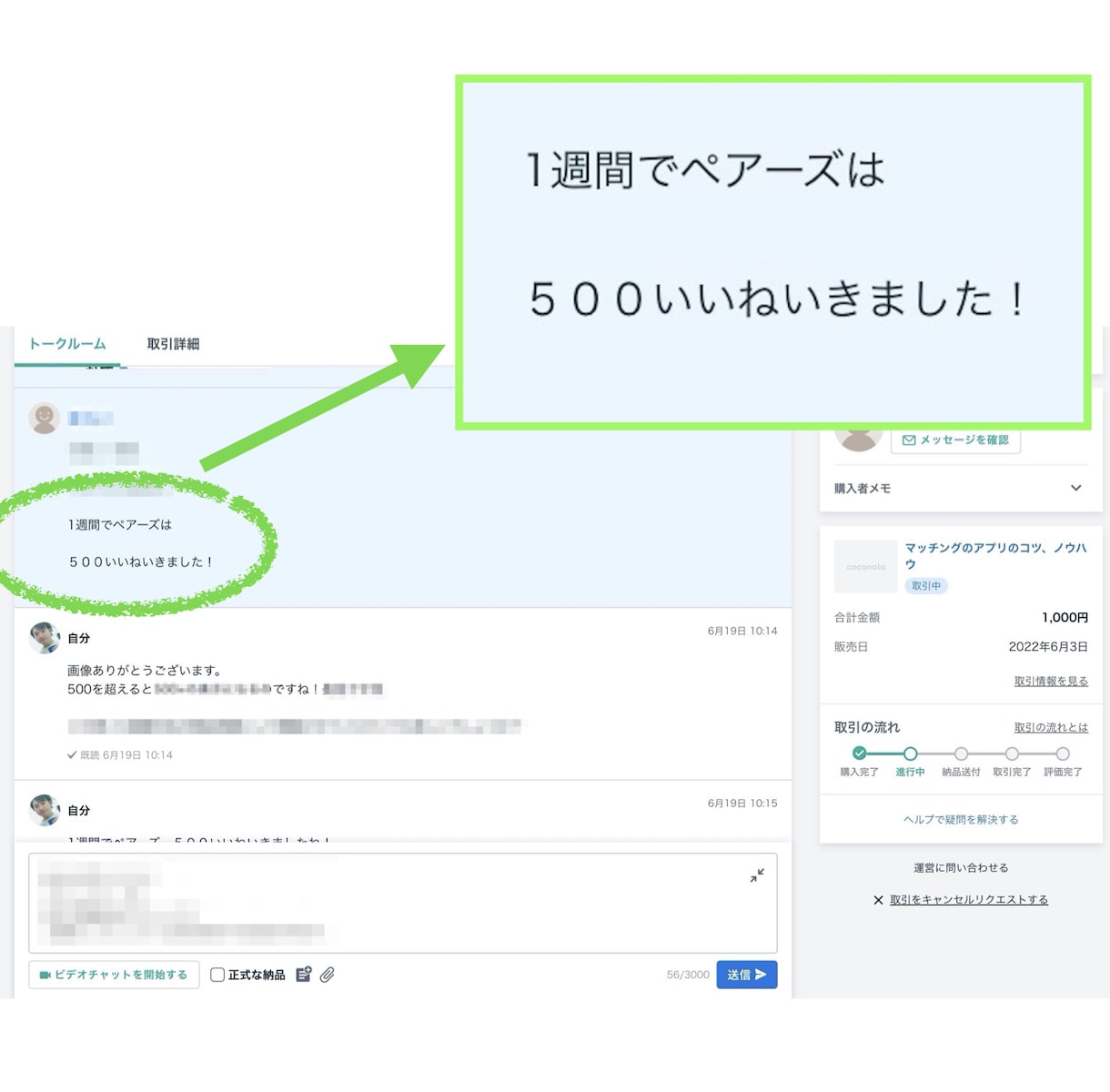Focus the message input text area
The height and width of the screenshot is (1092, 1110).
pyautogui.click(x=403, y=903)
